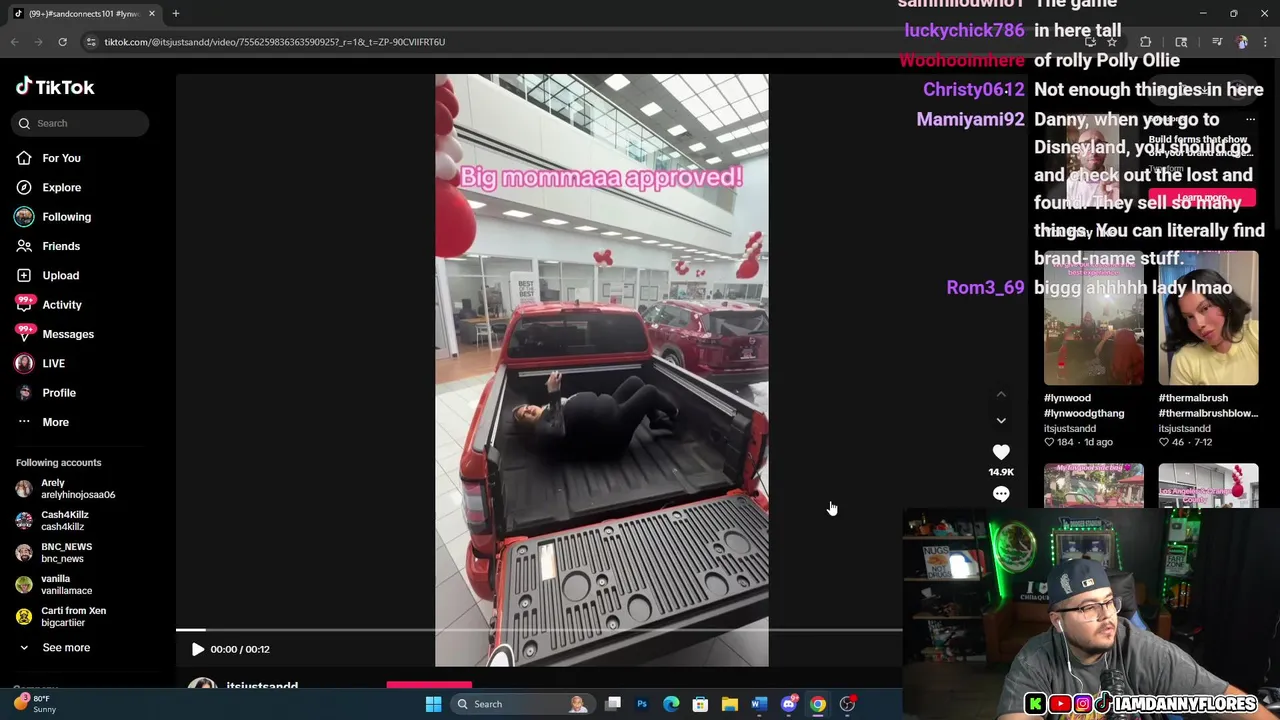Click itsjustsandd under #thermalbrush video
Screen dimensions: 1280x720
pyautogui.click(x=1184, y=428)
